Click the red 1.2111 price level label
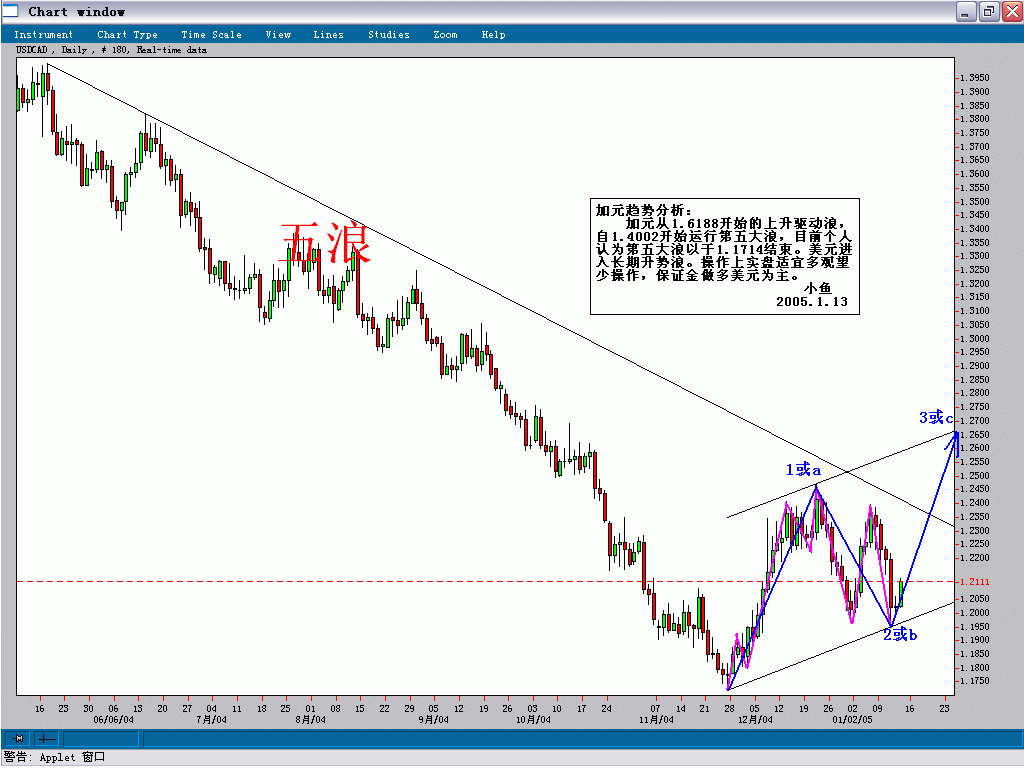 (974, 582)
